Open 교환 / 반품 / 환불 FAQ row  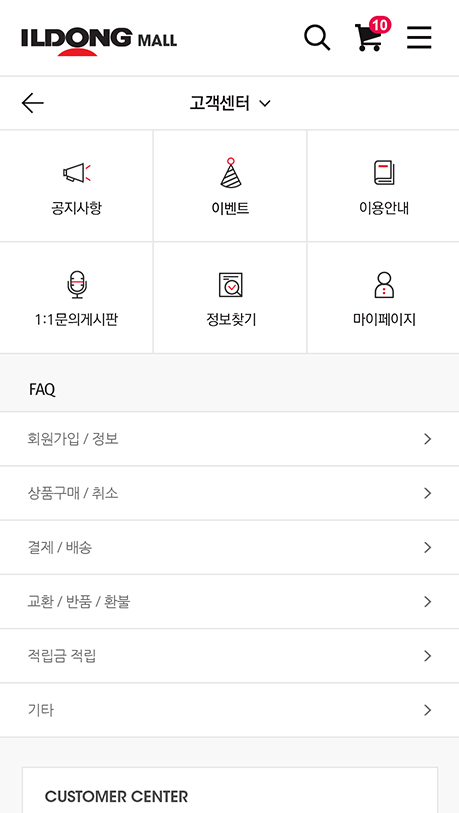point(229,601)
